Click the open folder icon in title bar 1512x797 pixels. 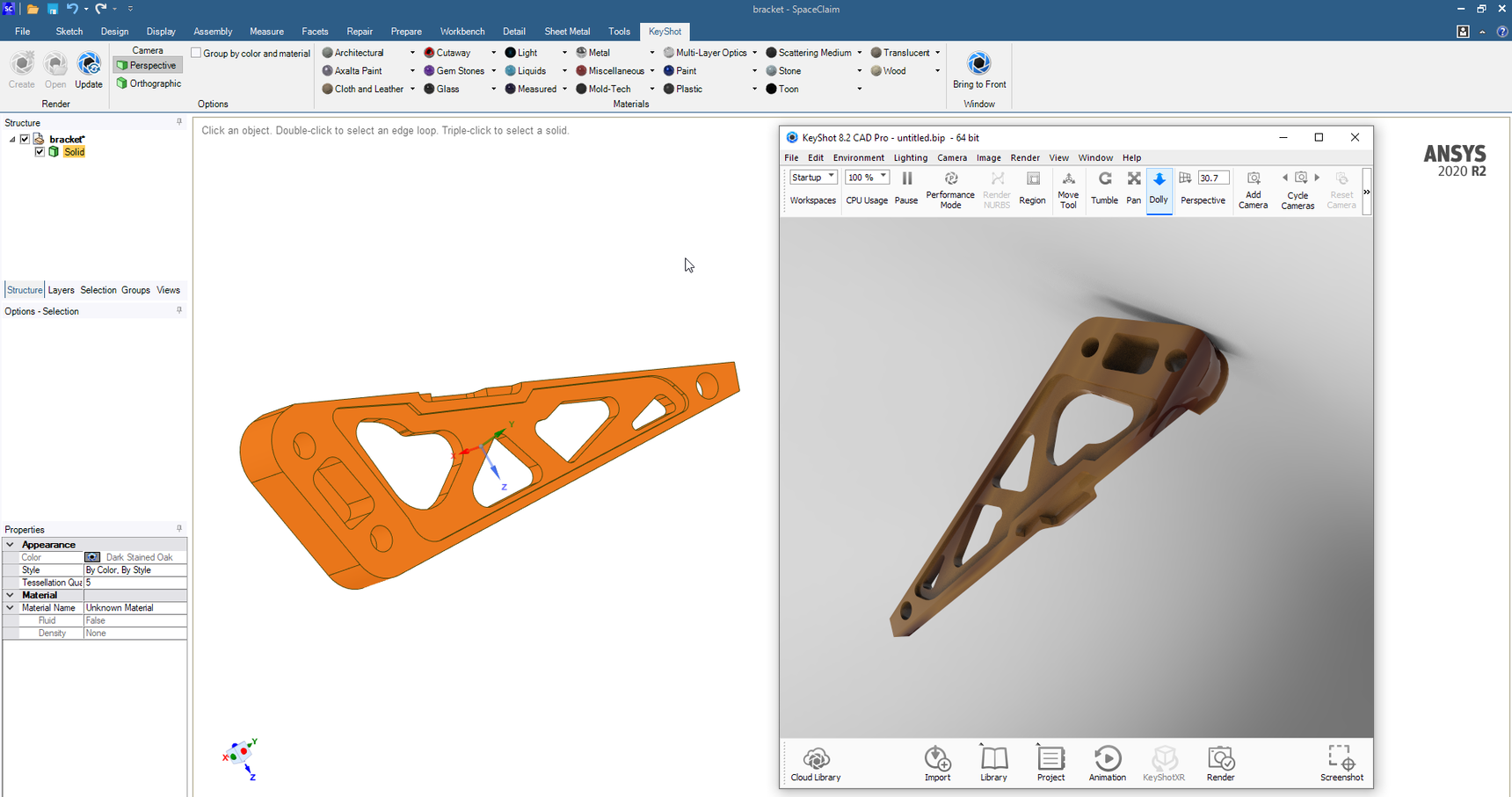tap(33, 9)
